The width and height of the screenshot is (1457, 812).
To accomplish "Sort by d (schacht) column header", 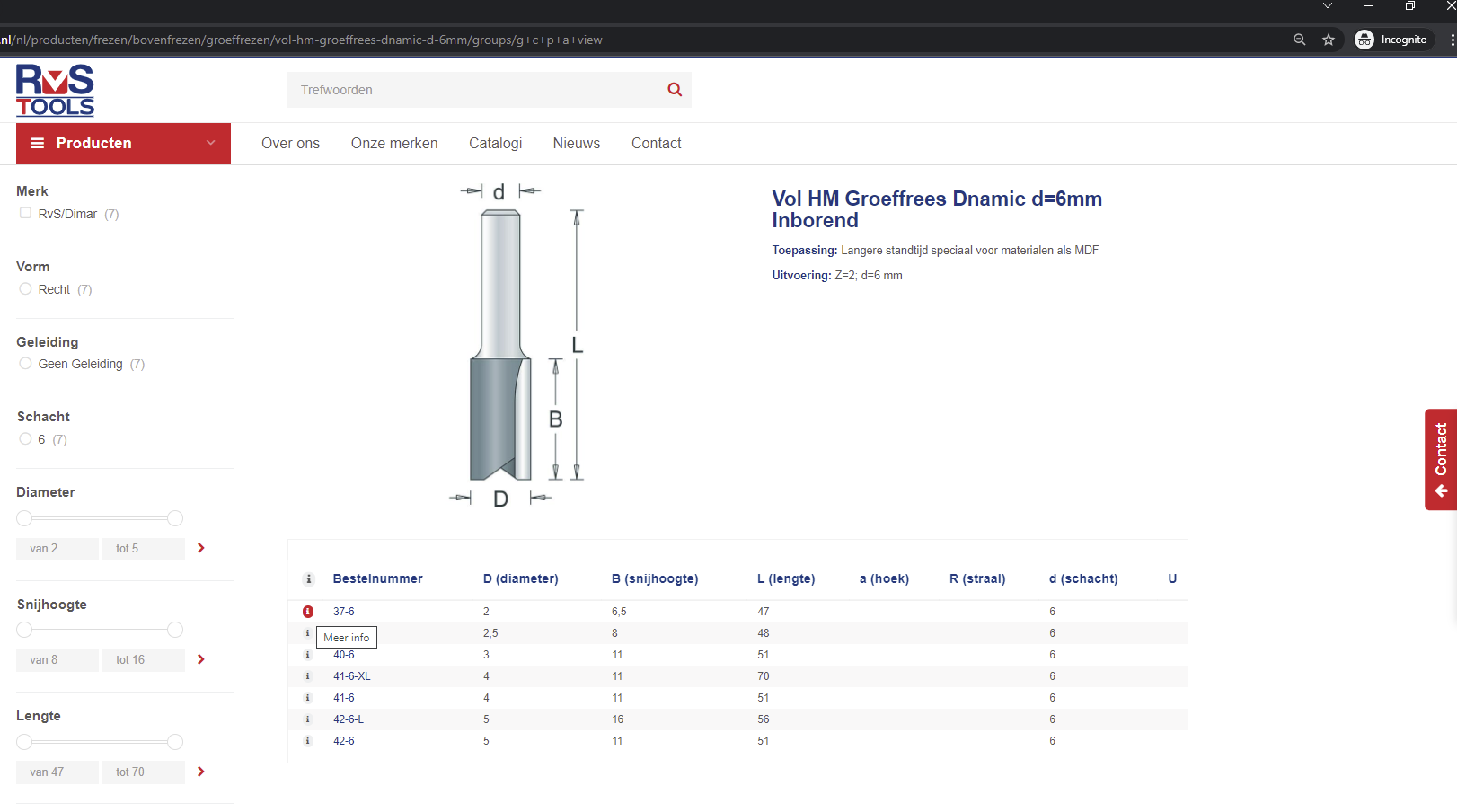I will coord(1083,579).
